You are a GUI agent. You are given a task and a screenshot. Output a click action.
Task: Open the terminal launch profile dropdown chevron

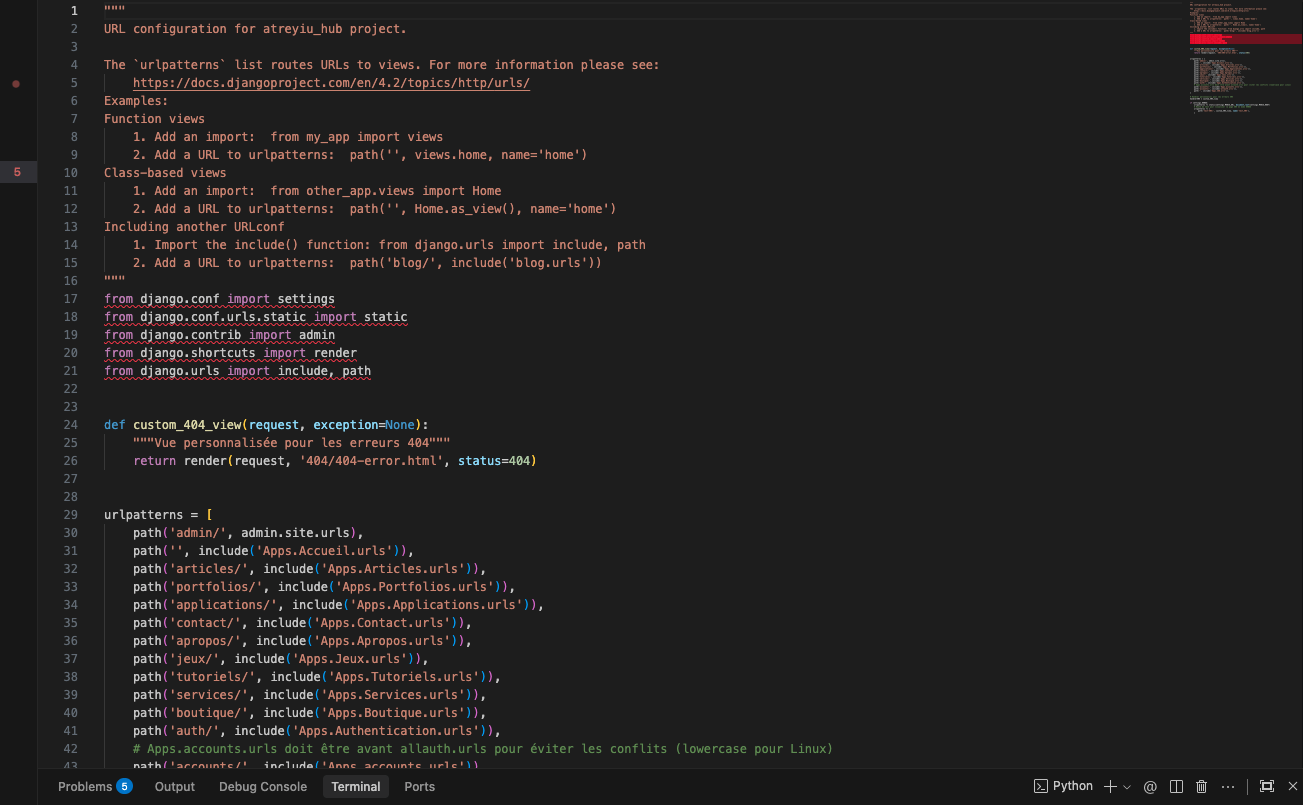pyautogui.click(x=1127, y=787)
